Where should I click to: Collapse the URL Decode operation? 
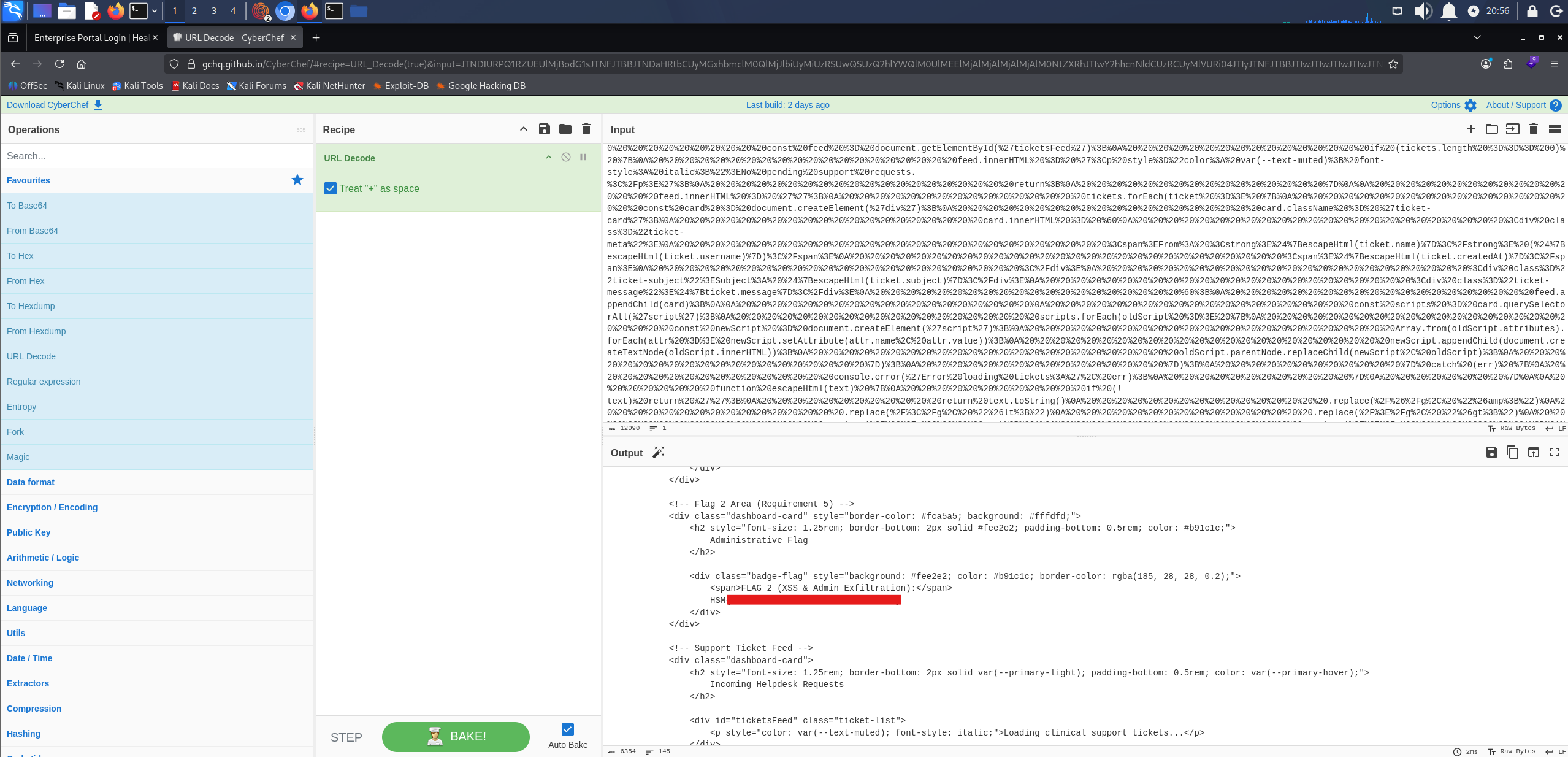[x=549, y=157]
